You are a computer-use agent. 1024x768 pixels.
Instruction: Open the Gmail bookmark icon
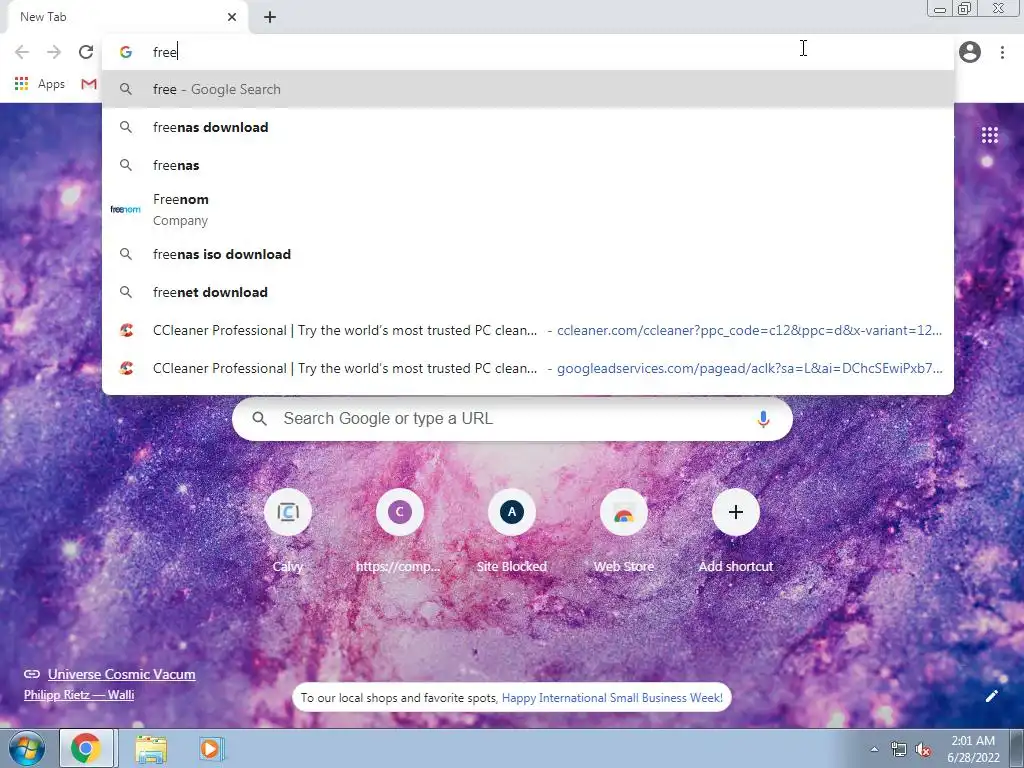[x=89, y=84]
